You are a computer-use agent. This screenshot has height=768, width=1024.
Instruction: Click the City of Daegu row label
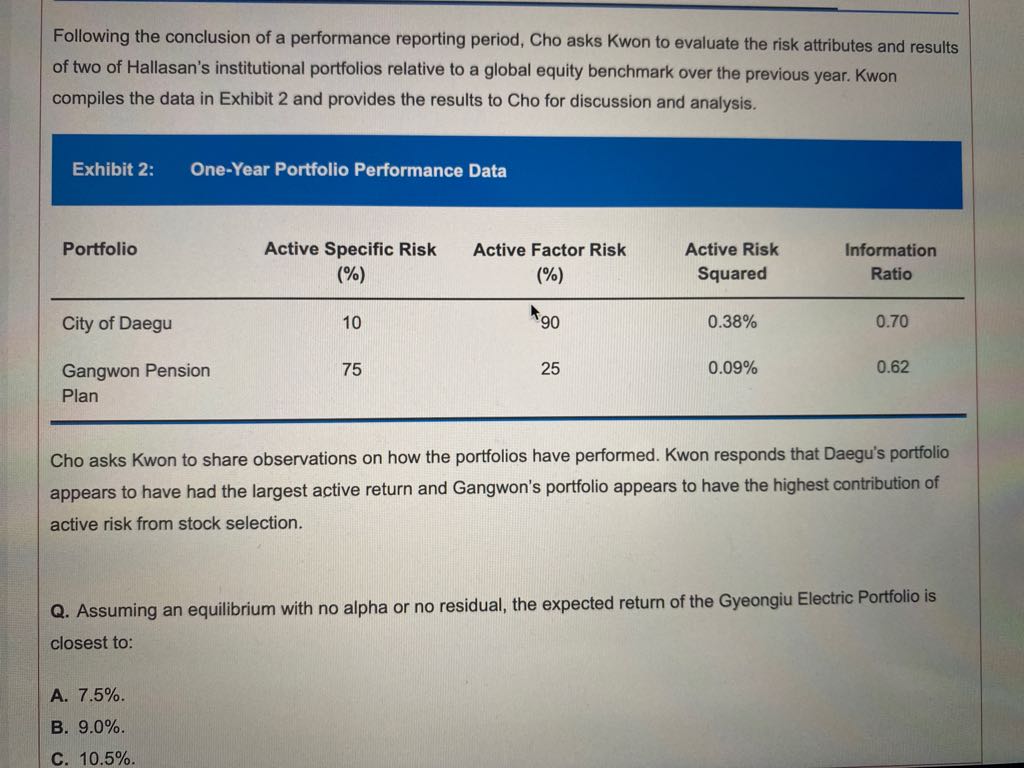click(x=117, y=323)
